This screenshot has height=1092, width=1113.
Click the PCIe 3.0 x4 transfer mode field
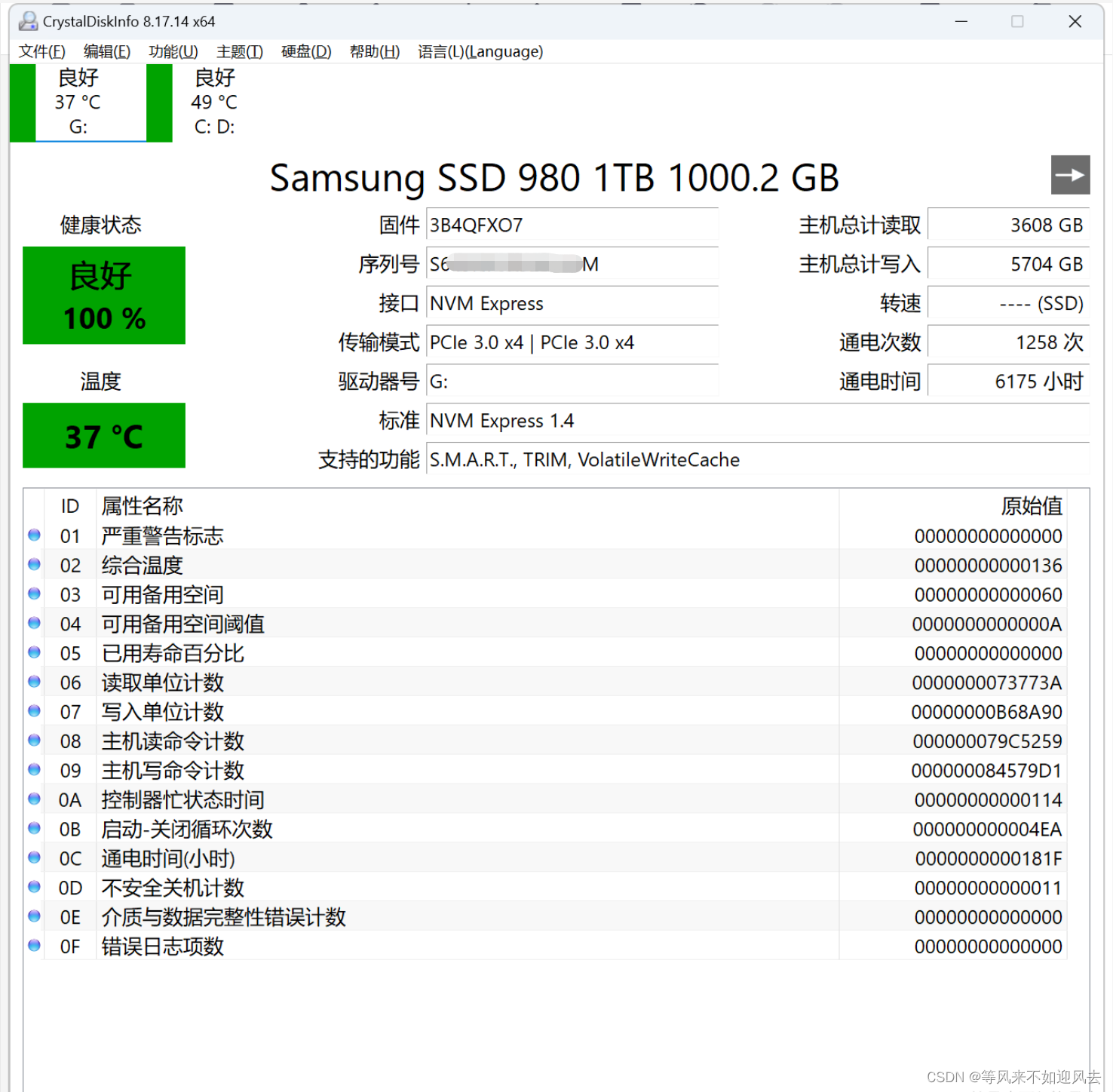click(x=572, y=342)
